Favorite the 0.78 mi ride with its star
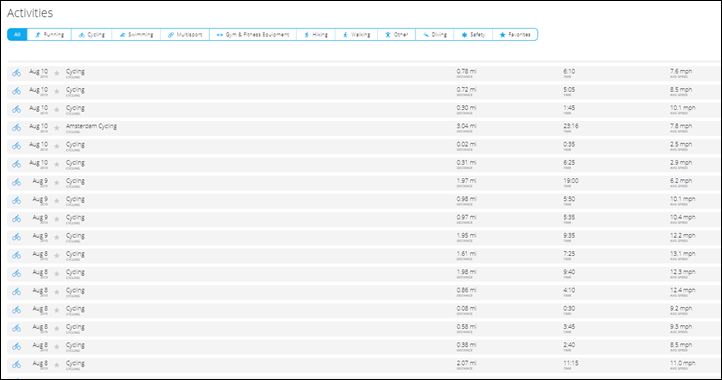The height and width of the screenshot is (380, 722). [57, 73]
